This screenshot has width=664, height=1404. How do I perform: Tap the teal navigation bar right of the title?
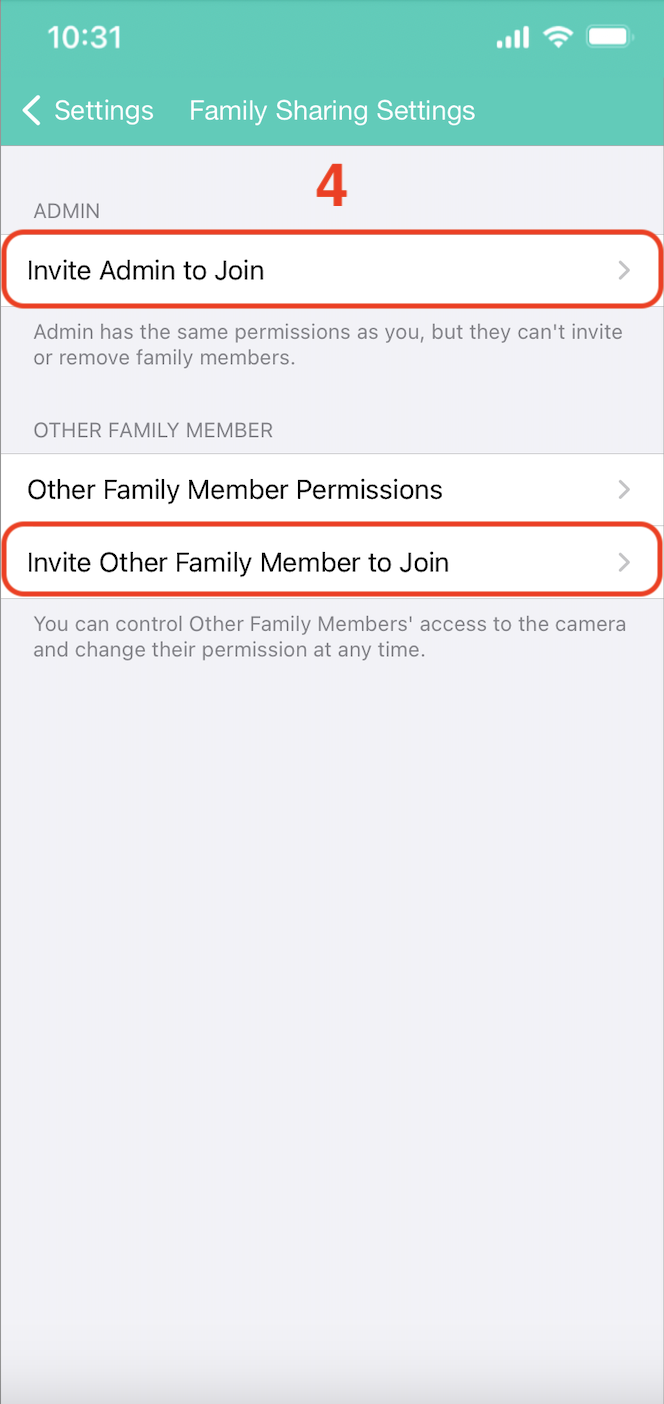coord(570,110)
